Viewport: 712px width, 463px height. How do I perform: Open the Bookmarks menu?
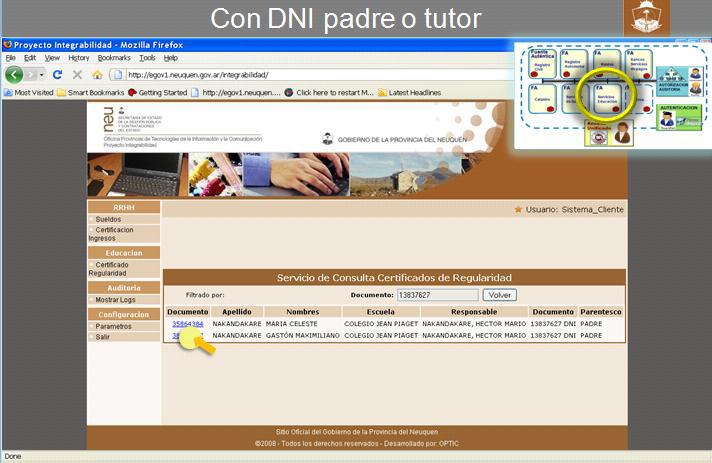pyautogui.click(x=114, y=58)
